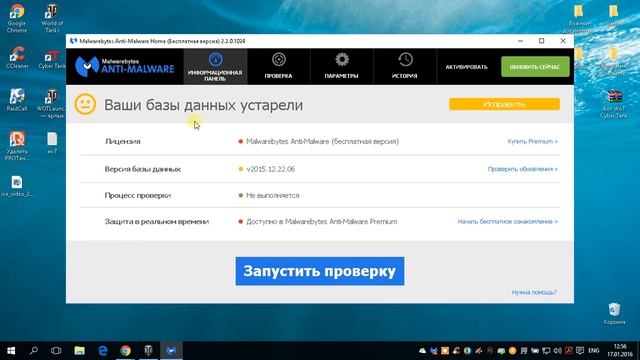Image resolution: width=640 pixels, height=360 pixels.
Task: Maximize the Malwarebytes window
Action: click(542, 41)
